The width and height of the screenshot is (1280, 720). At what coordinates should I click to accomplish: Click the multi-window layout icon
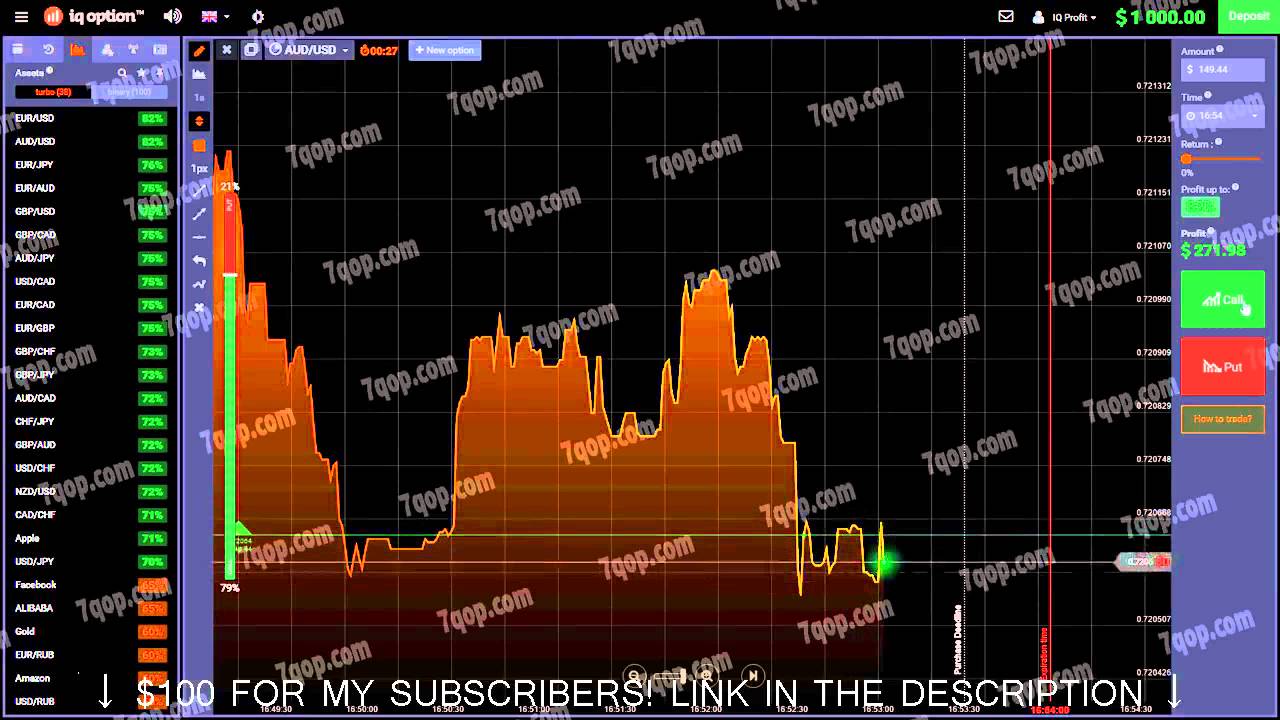251,50
